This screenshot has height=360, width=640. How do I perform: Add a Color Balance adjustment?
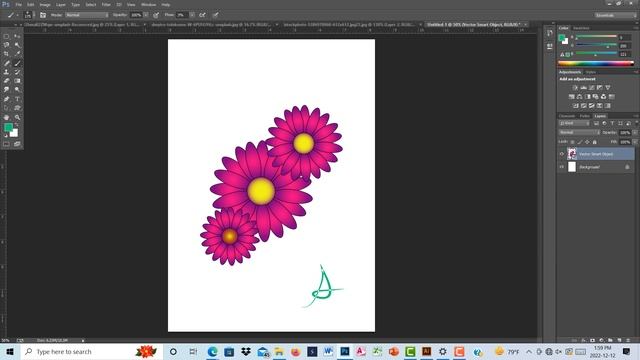(579, 97)
